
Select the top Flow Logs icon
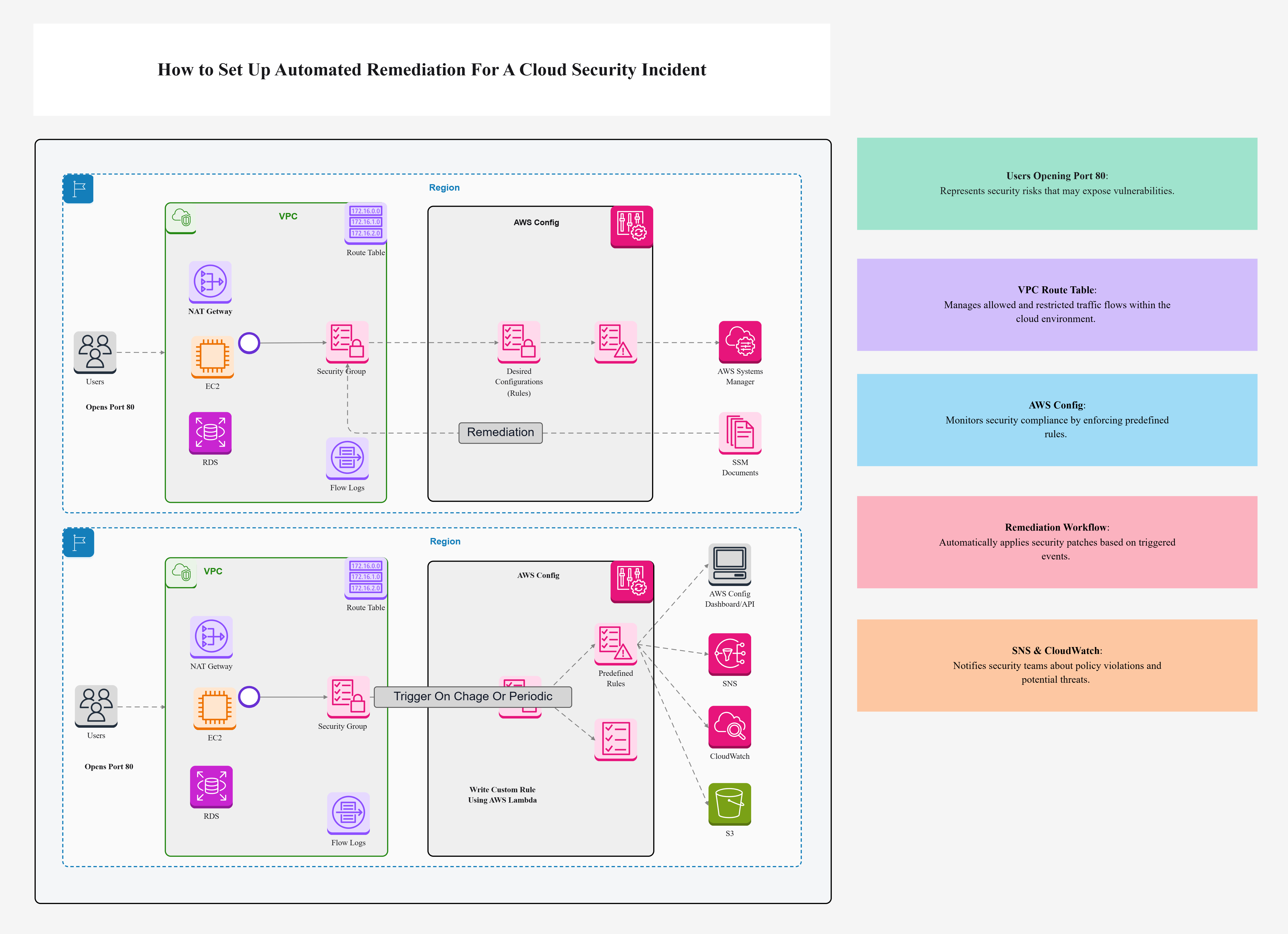(347, 458)
